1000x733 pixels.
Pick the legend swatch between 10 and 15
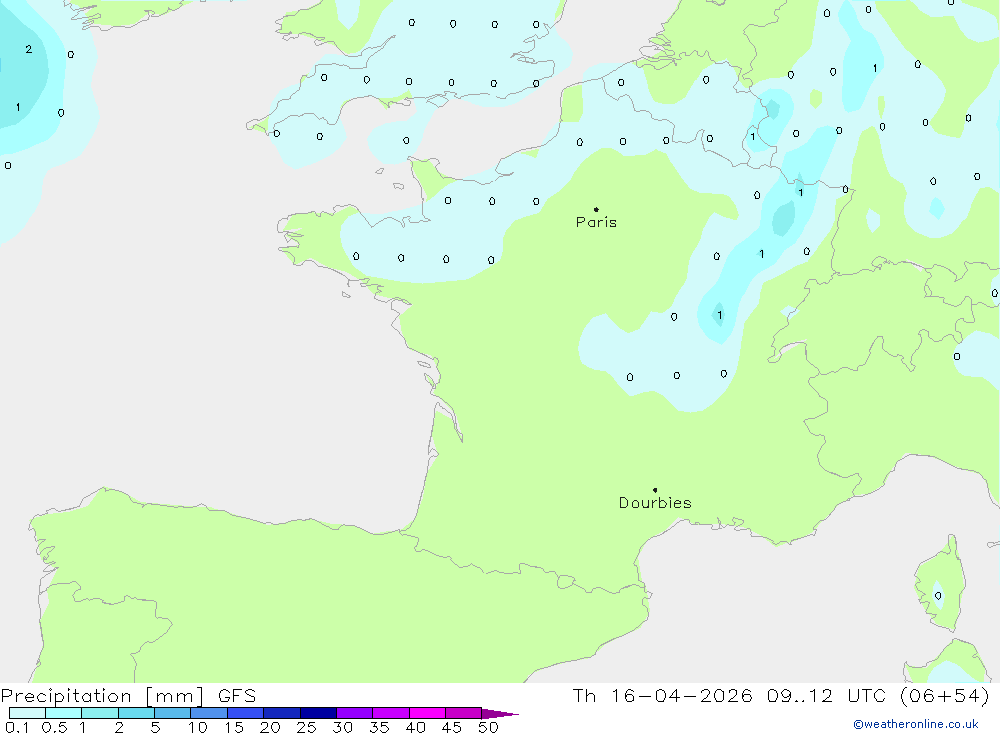(x=209, y=713)
